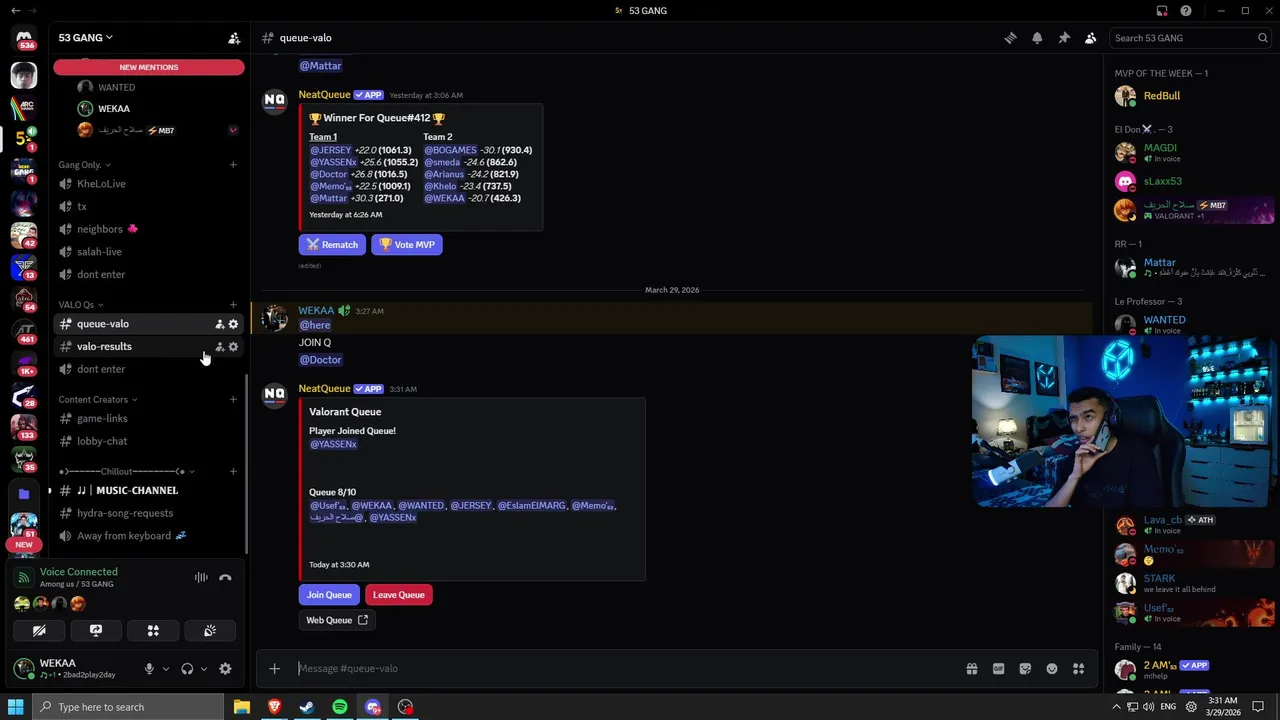
Task: Show pinned messages
Action: point(1064,38)
